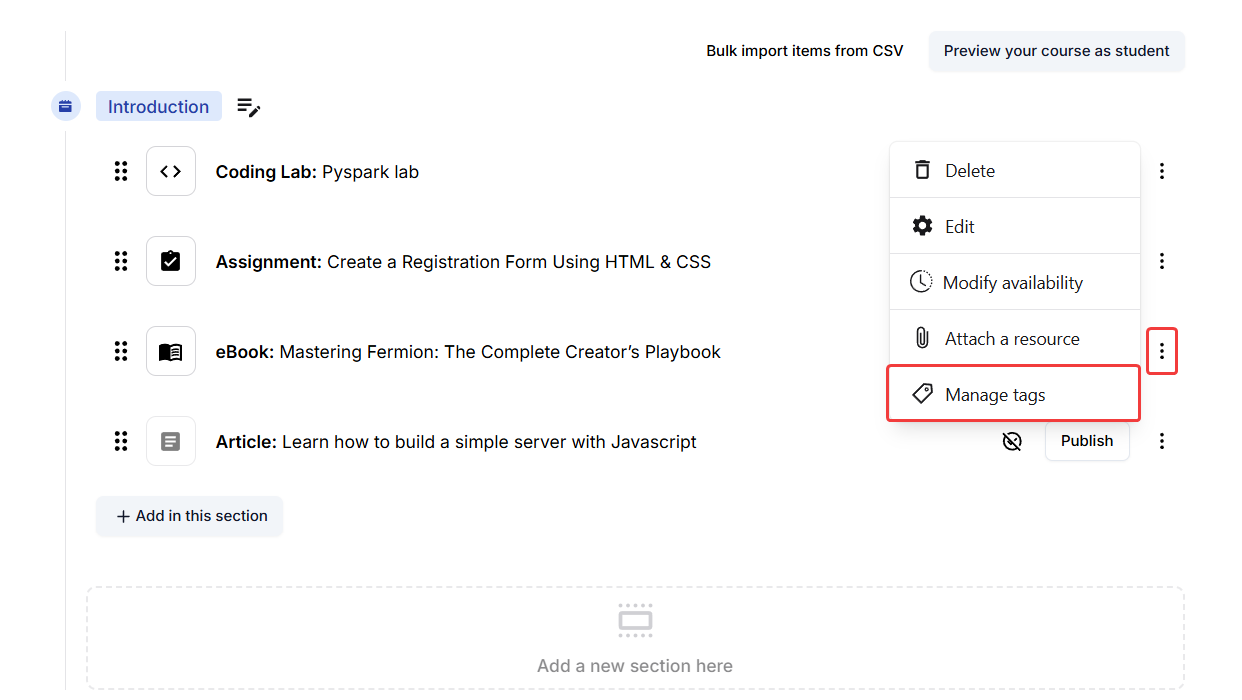Select Modify availability menu option
Image resolution: width=1242 pixels, height=700 pixels.
(x=1013, y=283)
